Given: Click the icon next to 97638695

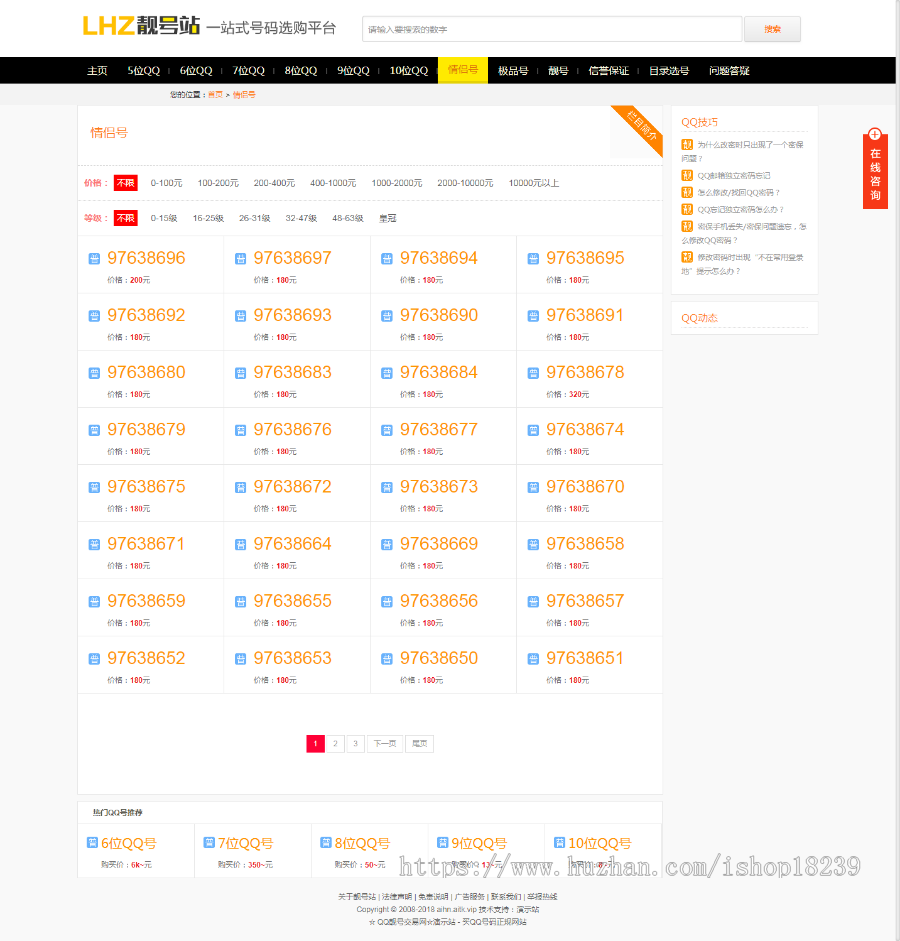Looking at the screenshot, I should point(533,259).
